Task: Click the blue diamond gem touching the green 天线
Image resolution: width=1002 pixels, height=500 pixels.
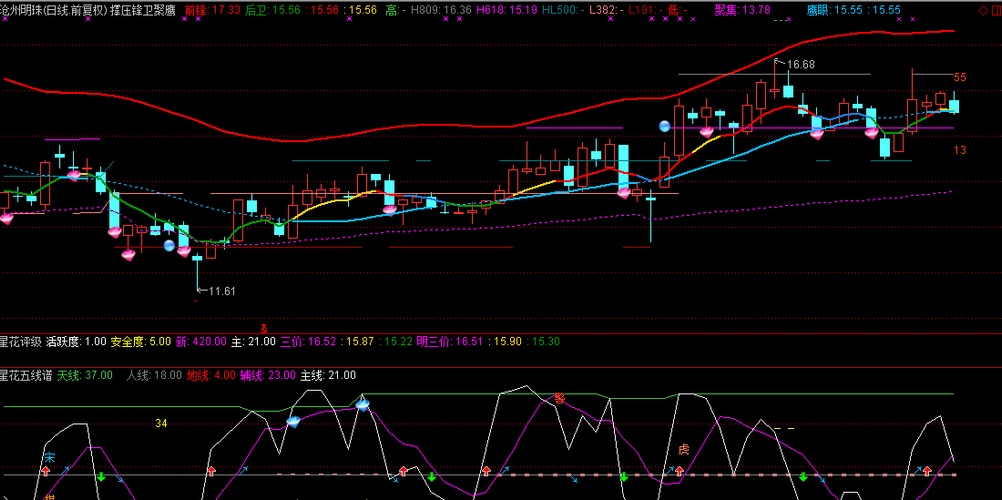Action: click(x=362, y=404)
